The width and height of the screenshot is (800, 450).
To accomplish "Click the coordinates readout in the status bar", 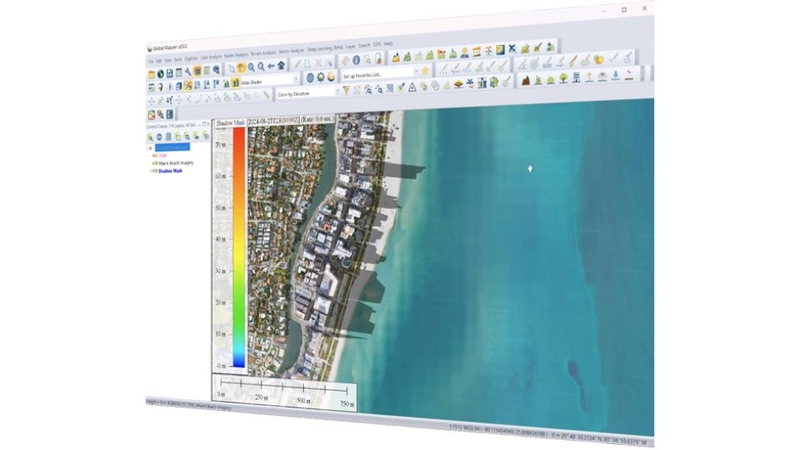I will 548,433.
